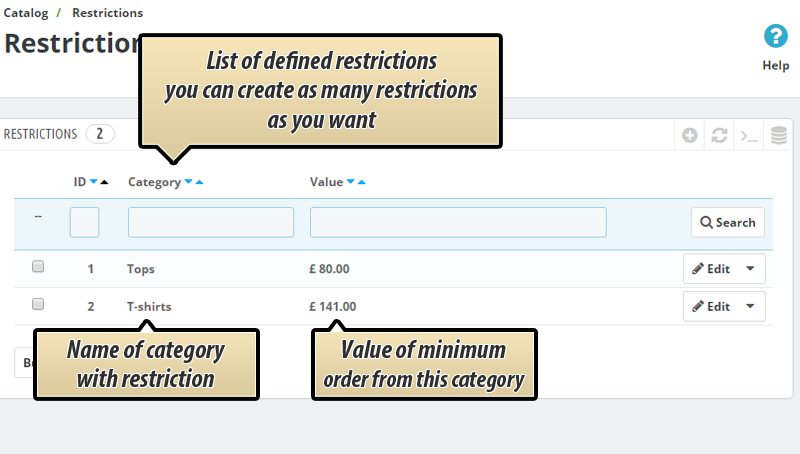Sort ID column ascending
This screenshot has height=454, width=800.
(105, 182)
